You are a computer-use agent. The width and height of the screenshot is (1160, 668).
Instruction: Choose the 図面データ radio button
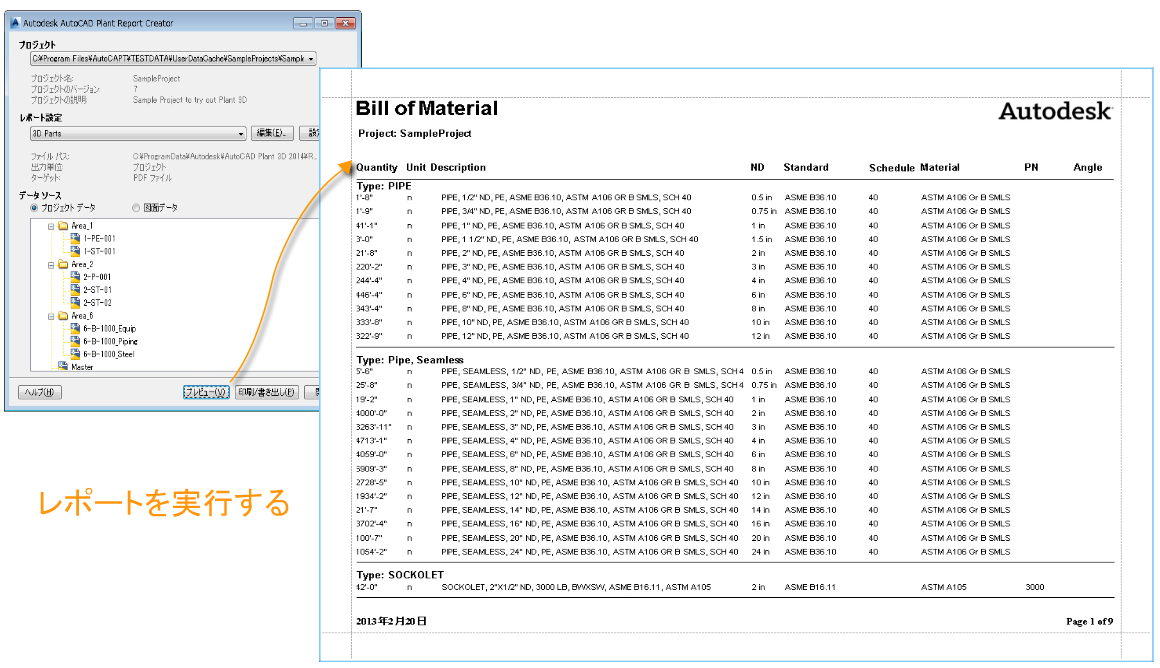coord(135,208)
